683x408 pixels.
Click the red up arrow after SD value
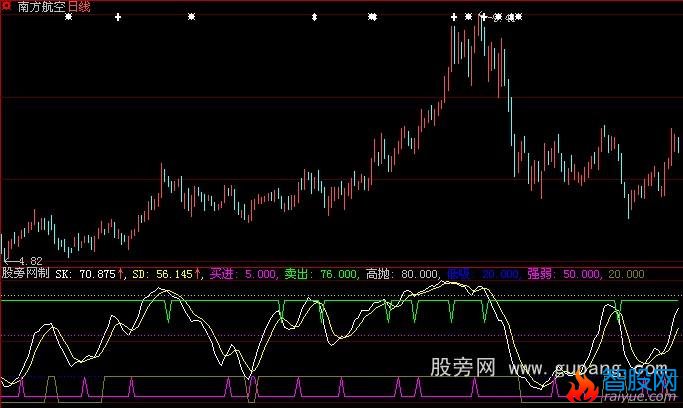(x=197, y=272)
